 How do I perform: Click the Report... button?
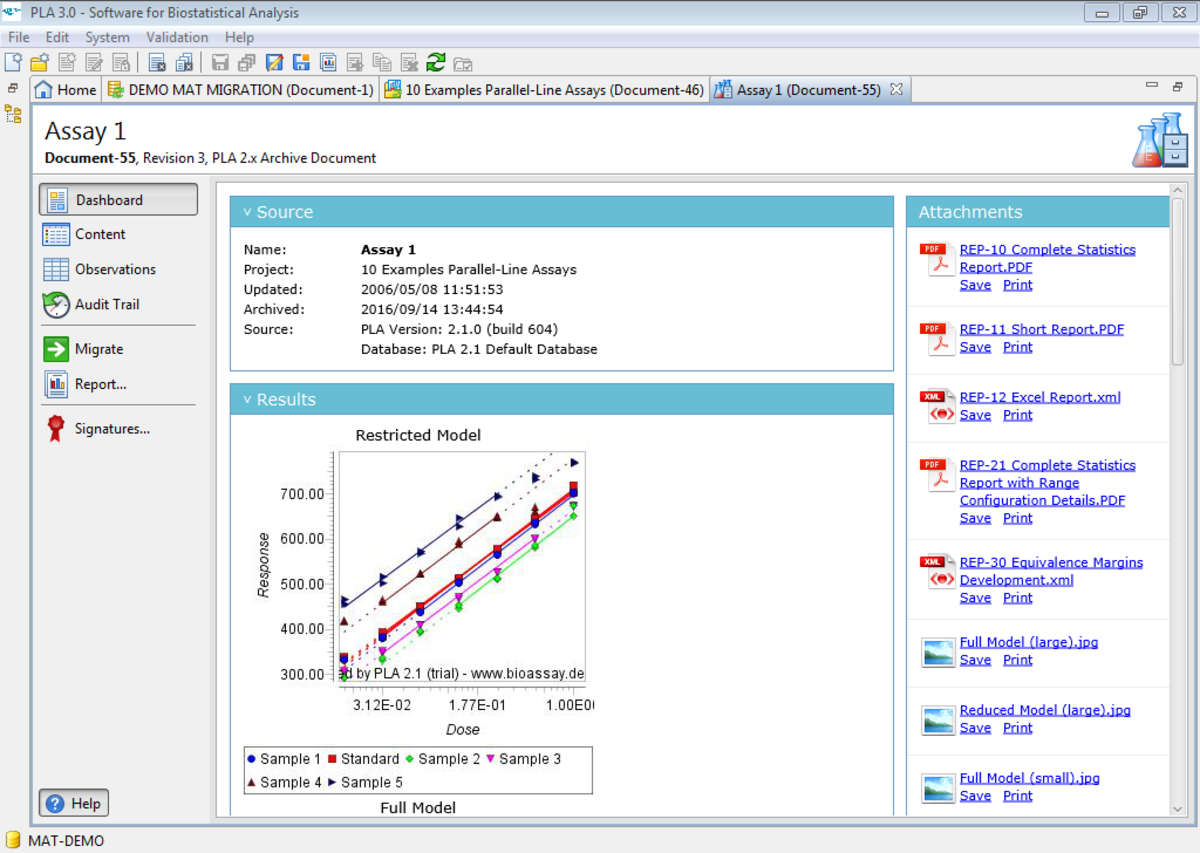coord(118,384)
